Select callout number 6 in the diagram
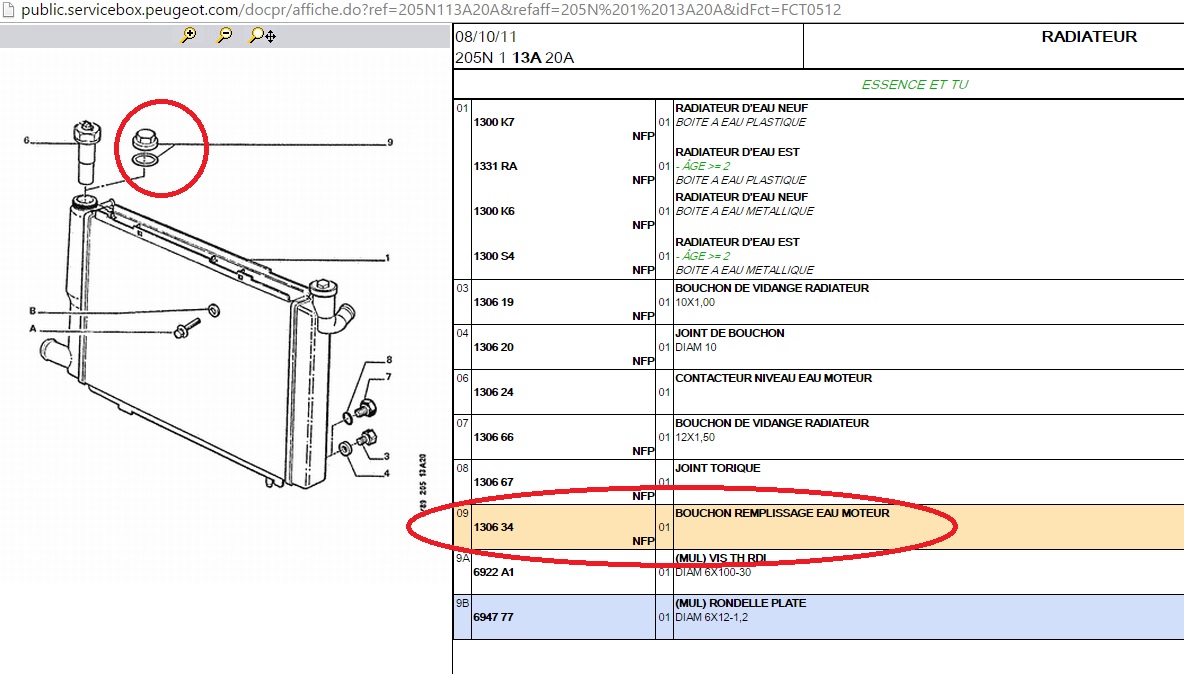The width and height of the screenshot is (1184, 674). tap(27, 140)
